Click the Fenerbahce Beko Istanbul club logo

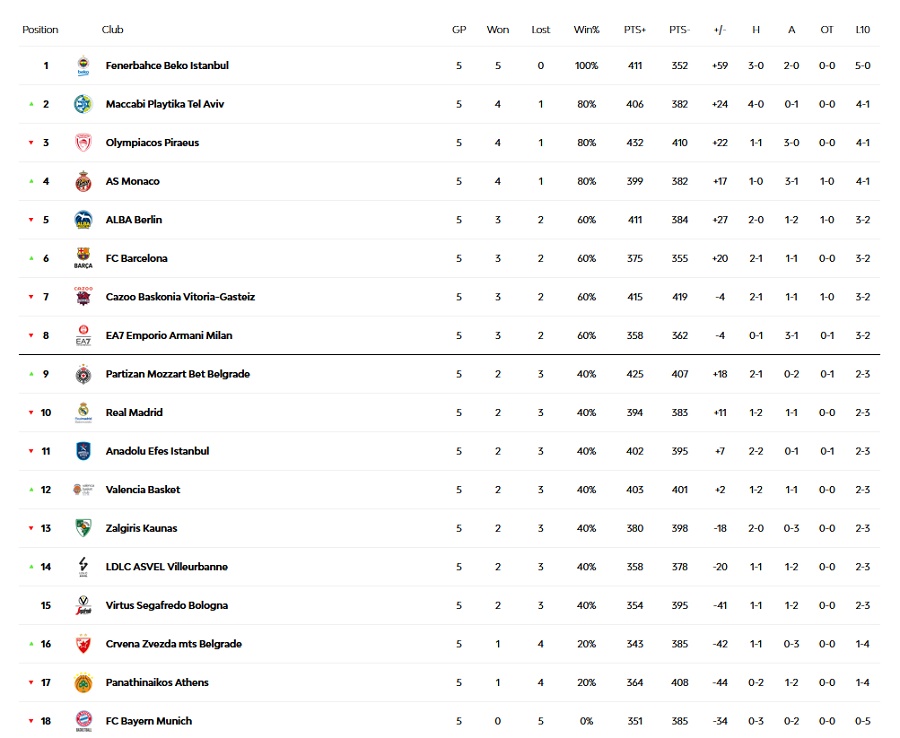click(x=83, y=65)
